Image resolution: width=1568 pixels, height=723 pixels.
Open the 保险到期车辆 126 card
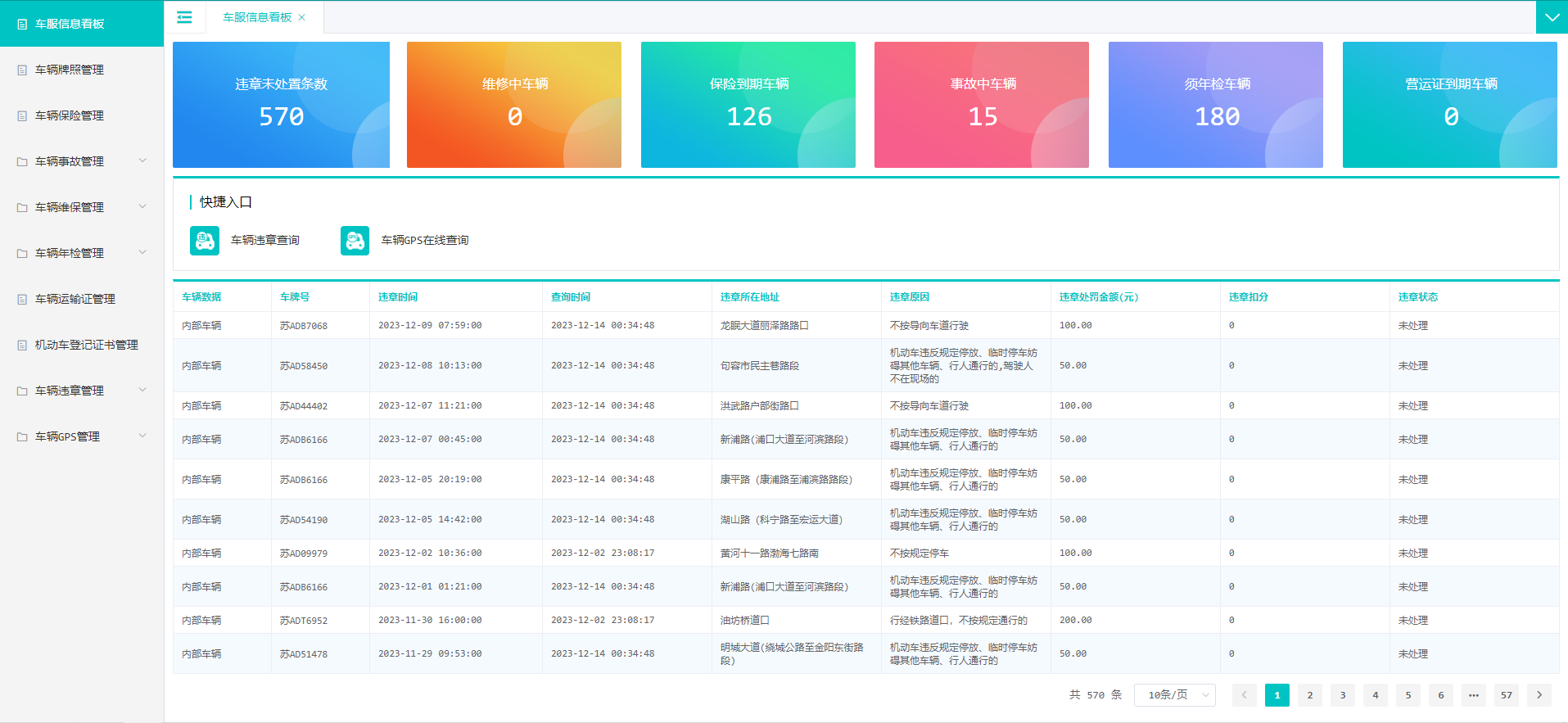(748, 105)
